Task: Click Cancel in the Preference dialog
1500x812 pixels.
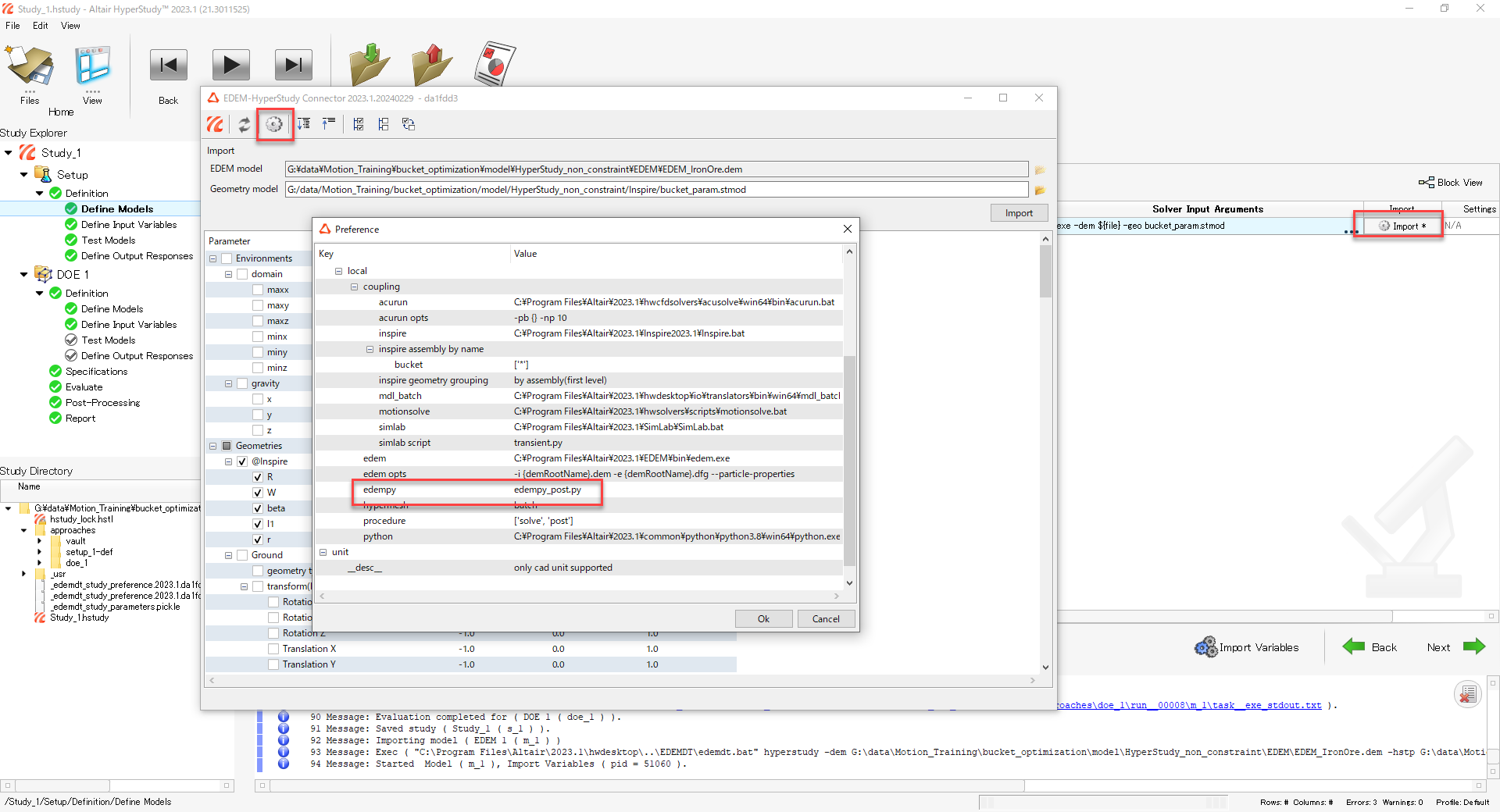Action: click(826, 619)
